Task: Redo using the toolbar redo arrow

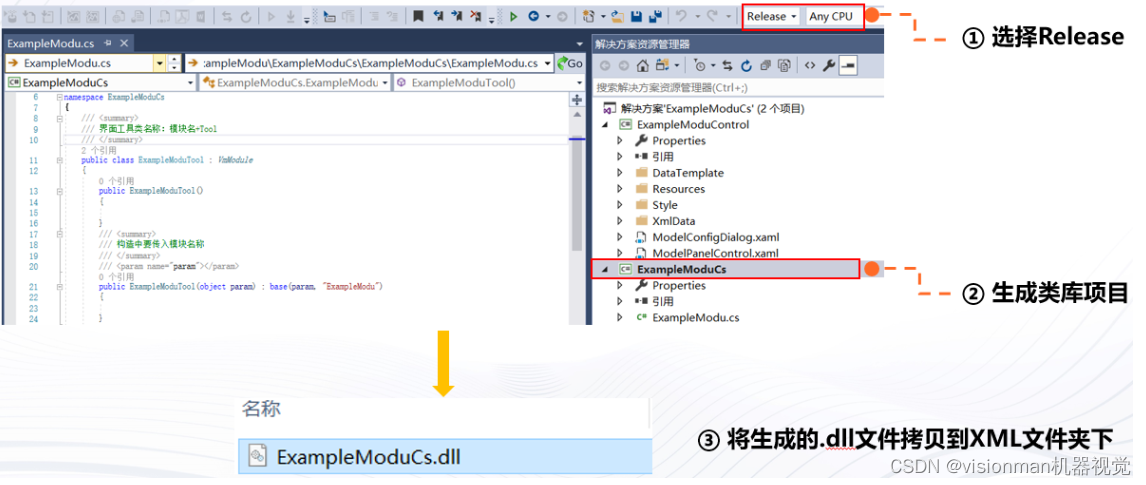Action: (x=712, y=16)
